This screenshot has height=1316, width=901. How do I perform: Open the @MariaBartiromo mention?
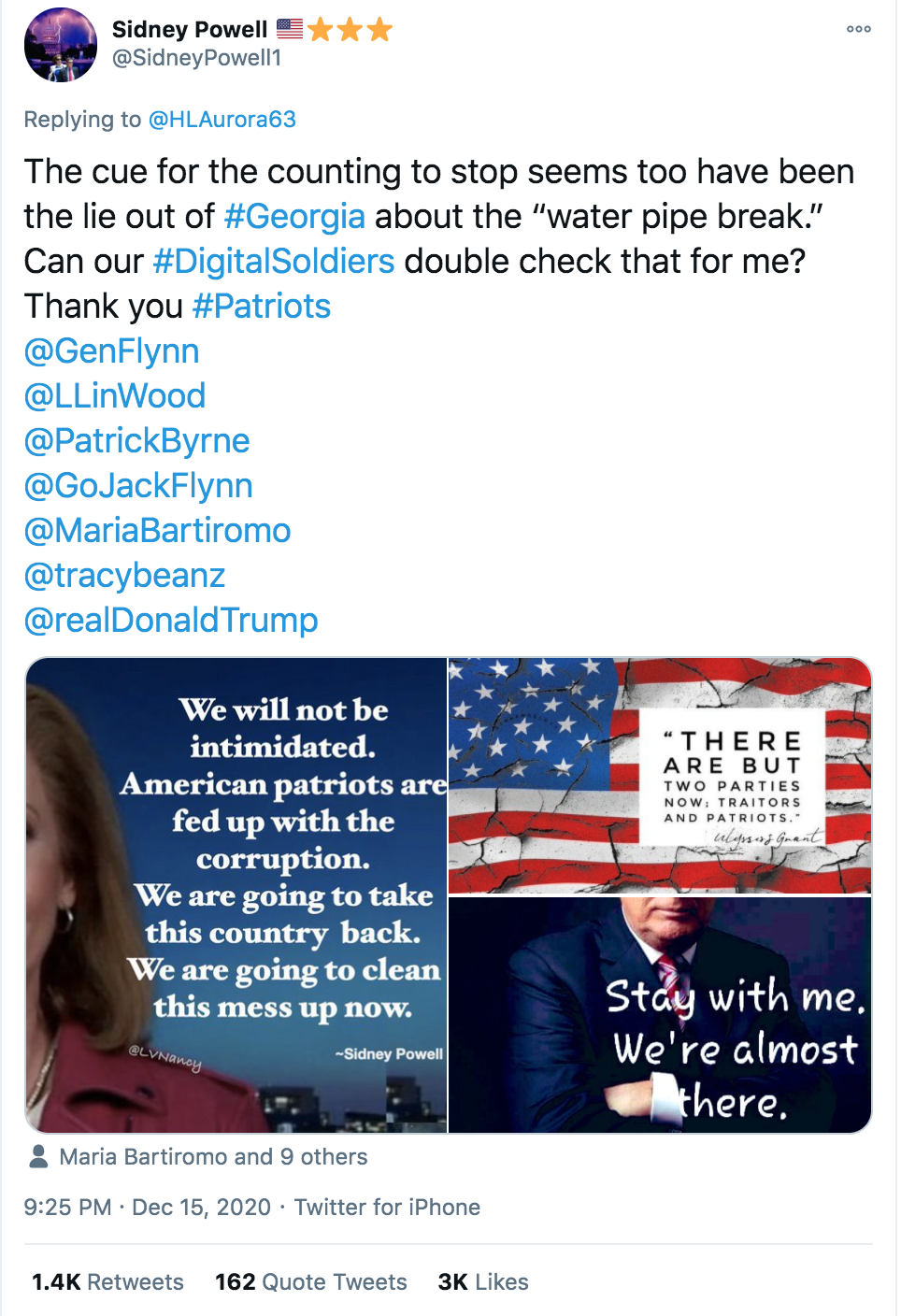(157, 531)
